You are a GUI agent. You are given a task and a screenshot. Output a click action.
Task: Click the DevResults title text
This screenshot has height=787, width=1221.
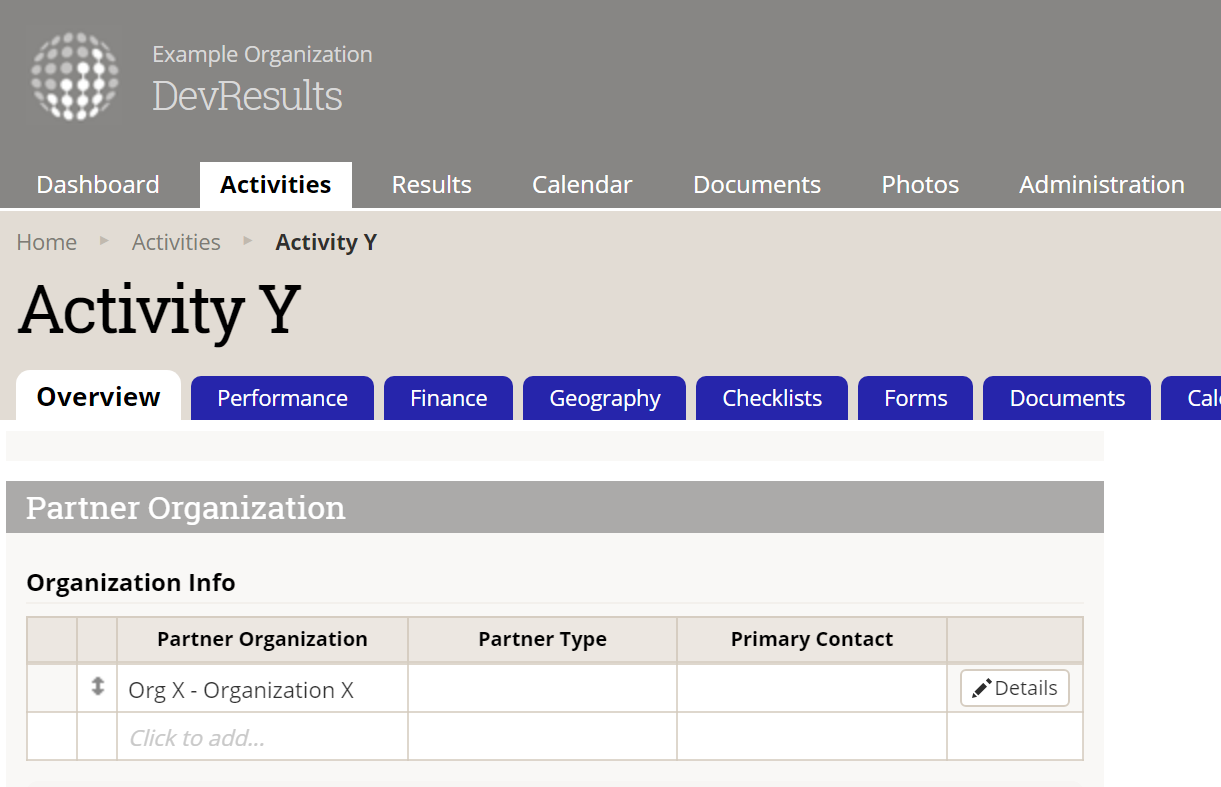247,95
